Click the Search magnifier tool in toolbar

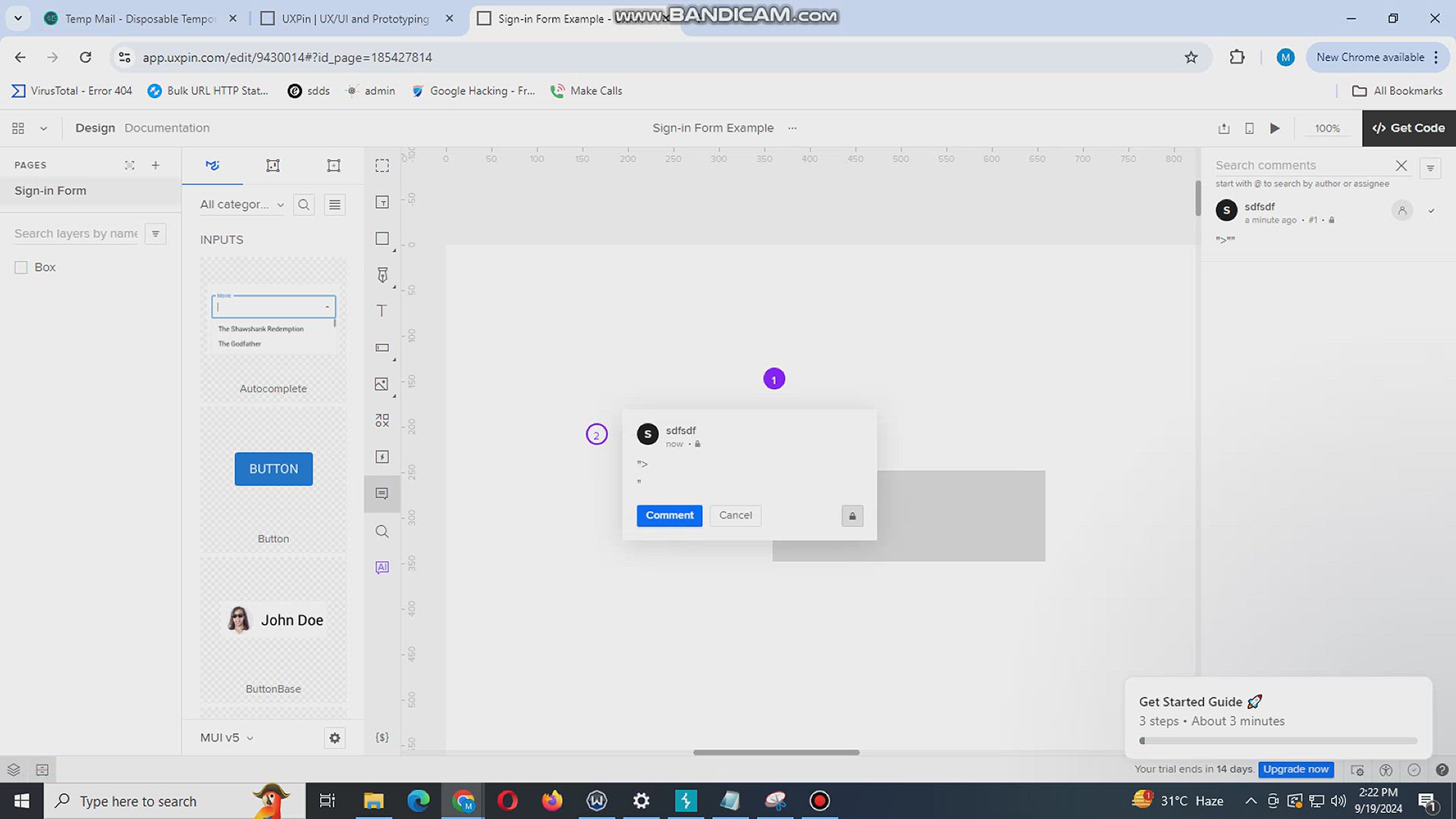click(381, 532)
